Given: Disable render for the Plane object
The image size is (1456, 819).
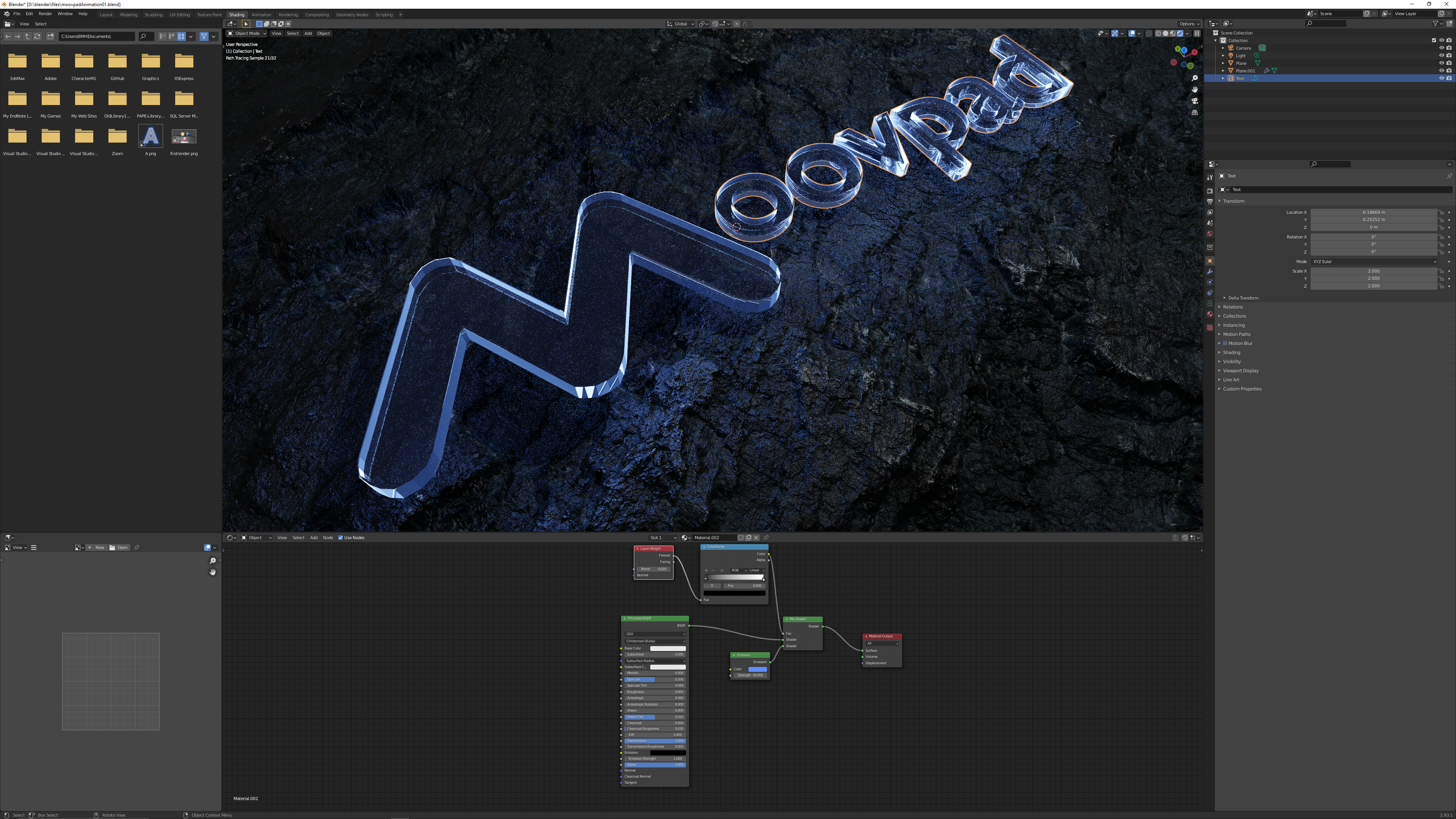Looking at the screenshot, I should pyautogui.click(x=1449, y=63).
